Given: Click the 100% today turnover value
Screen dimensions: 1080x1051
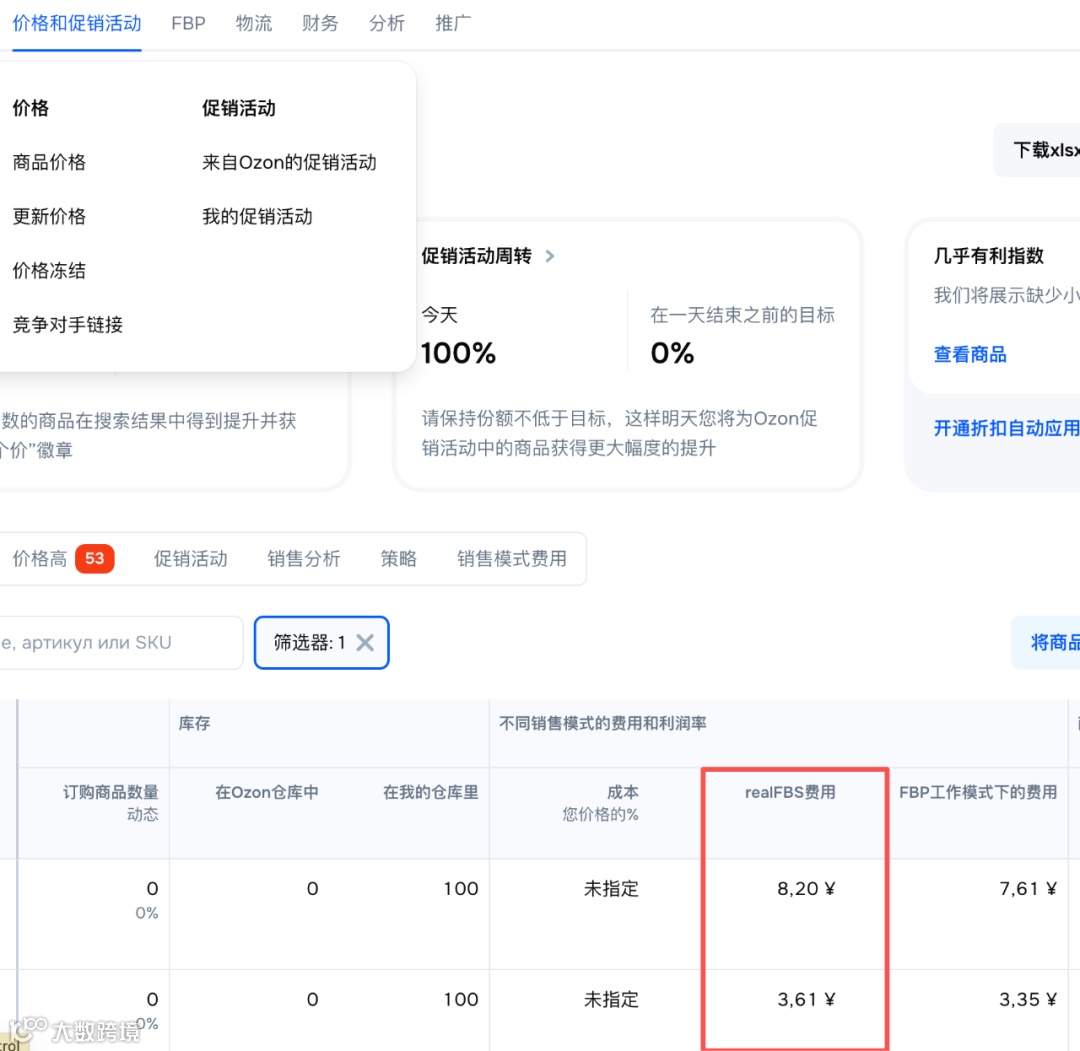Looking at the screenshot, I should [x=458, y=353].
